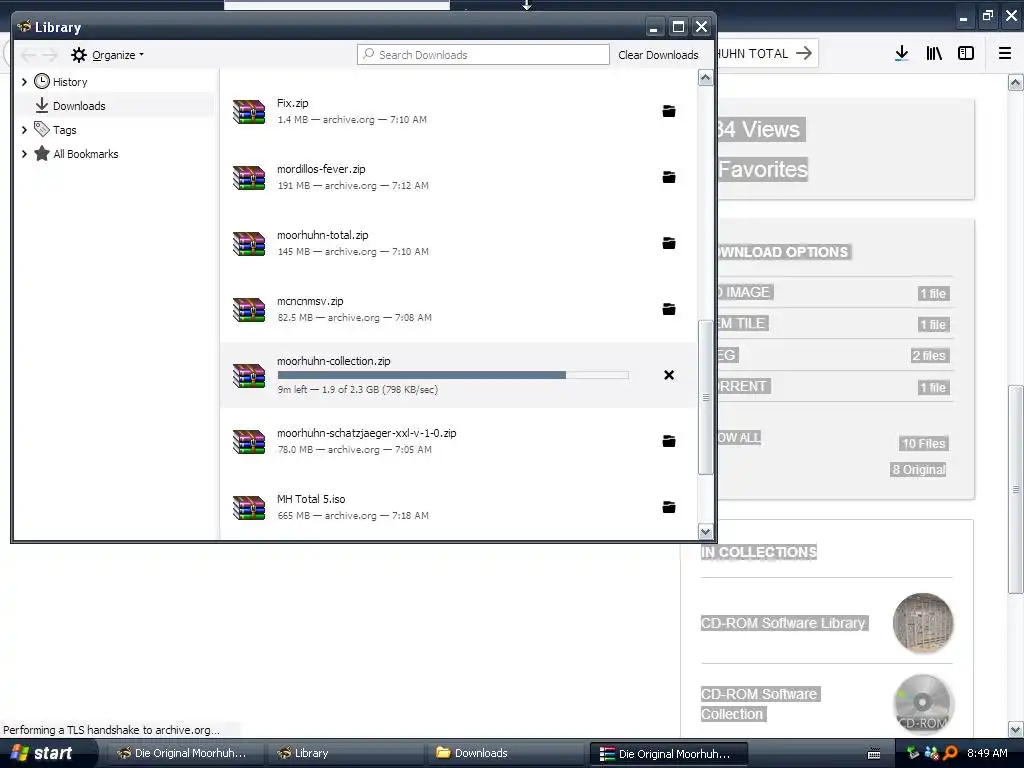1024x768 pixels.
Task: Click CD-ROM Software Library thumbnail image
Action: (x=923, y=622)
